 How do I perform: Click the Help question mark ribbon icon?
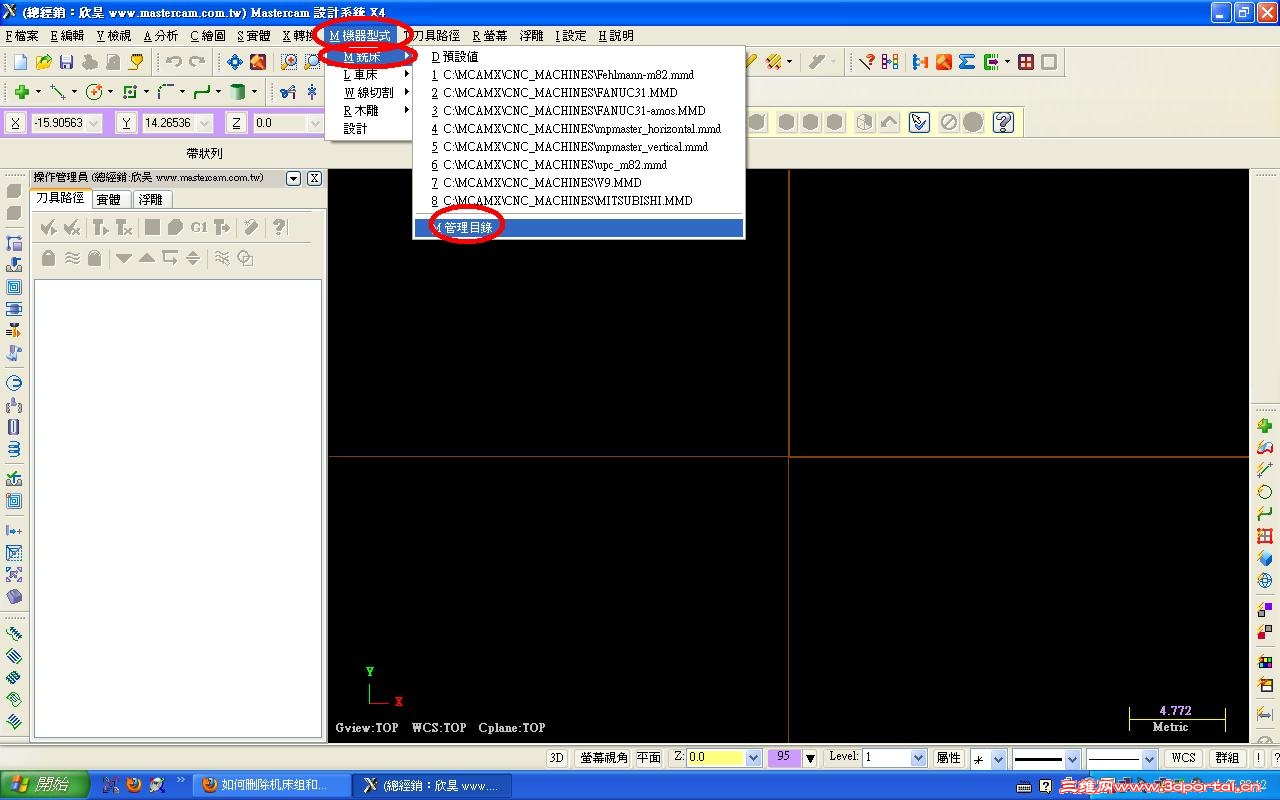[x=1003, y=122]
